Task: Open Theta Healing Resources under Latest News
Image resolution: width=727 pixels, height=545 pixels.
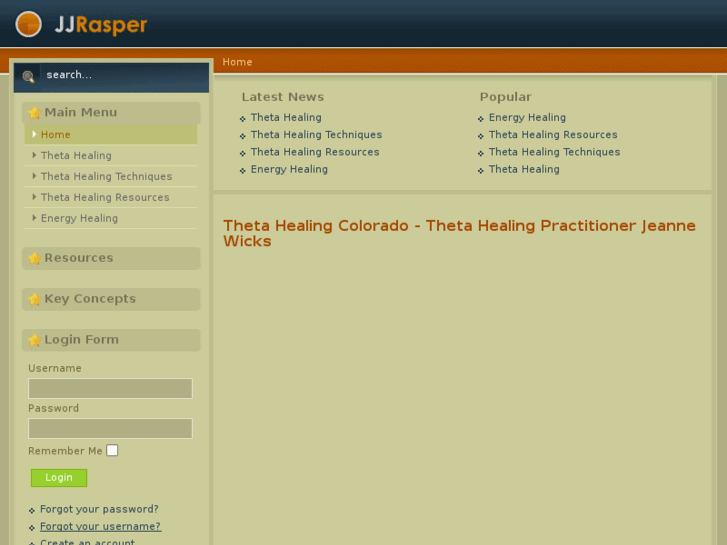Action: [x=315, y=152]
